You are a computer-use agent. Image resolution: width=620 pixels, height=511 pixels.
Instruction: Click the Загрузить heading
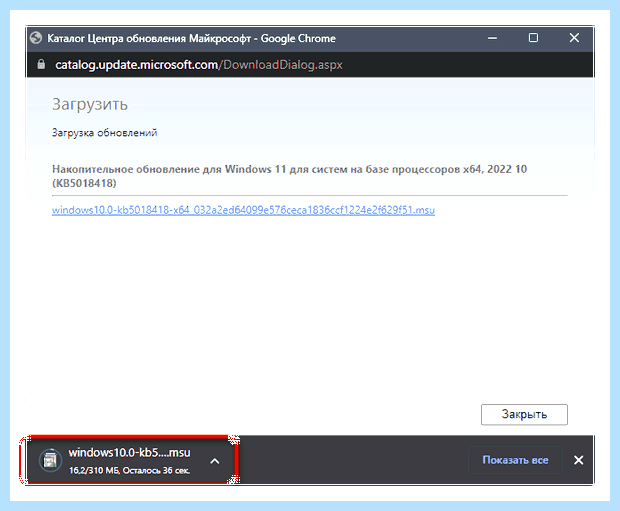90,104
